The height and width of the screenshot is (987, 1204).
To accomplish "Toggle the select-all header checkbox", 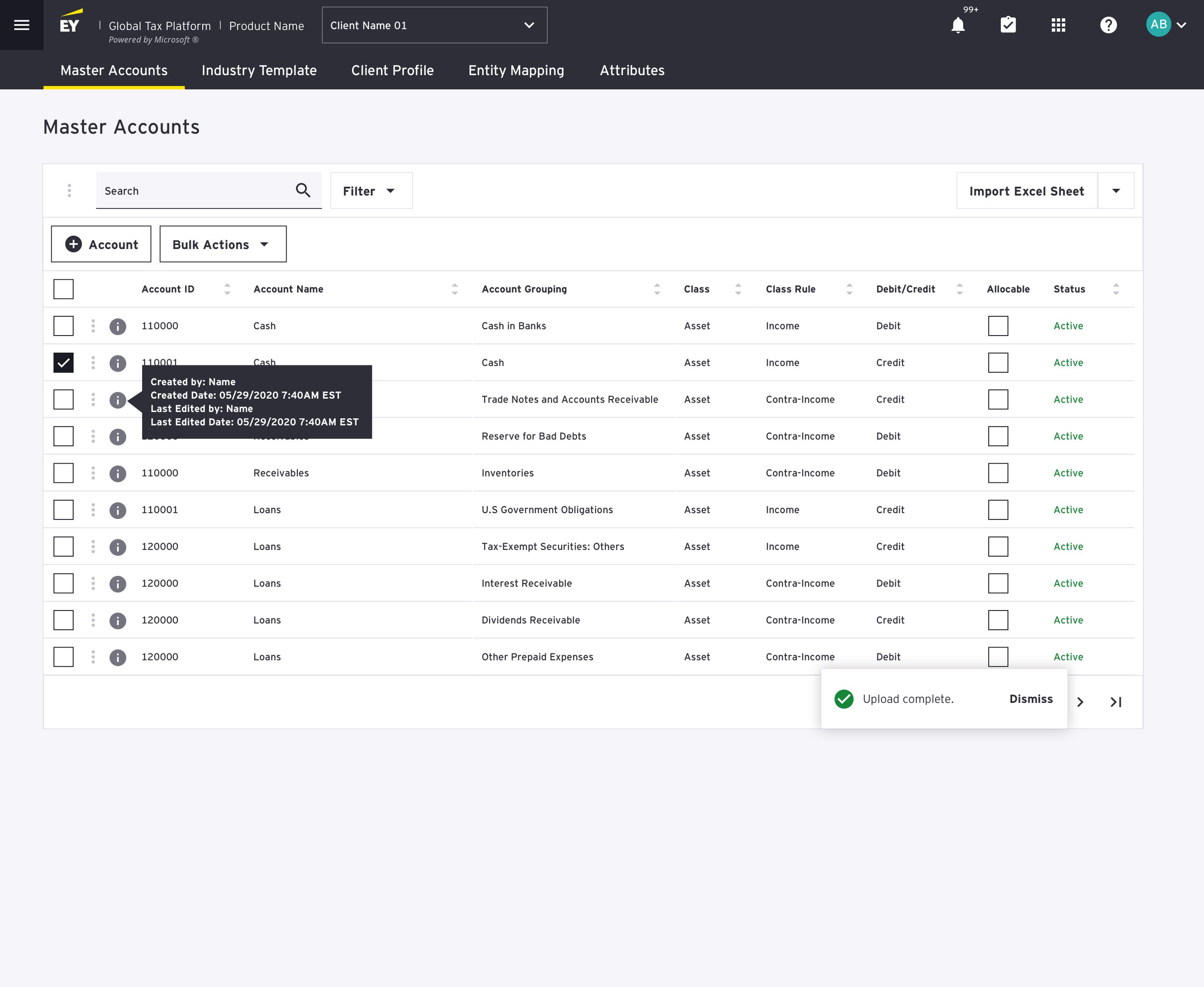I will (x=63, y=289).
